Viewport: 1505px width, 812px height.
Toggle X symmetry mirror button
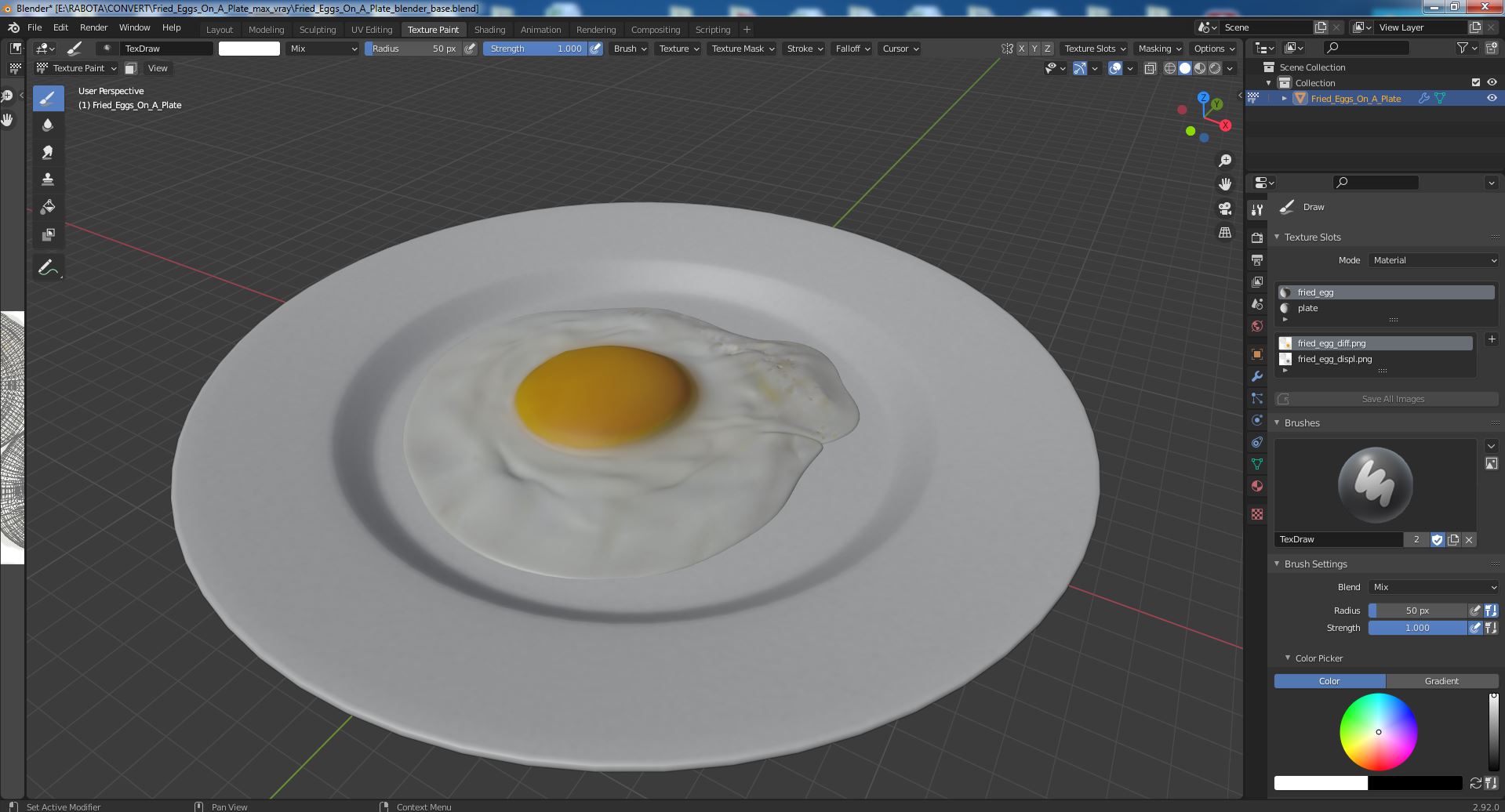[1021, 49]
